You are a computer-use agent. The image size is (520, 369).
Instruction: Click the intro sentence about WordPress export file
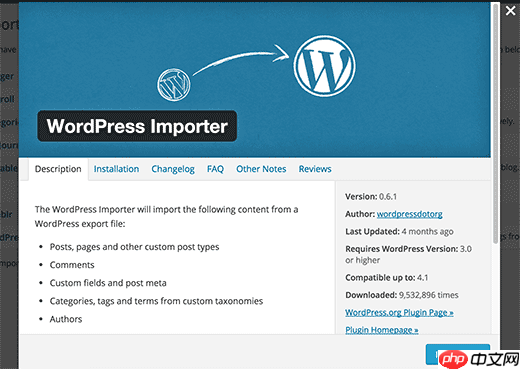166,216
